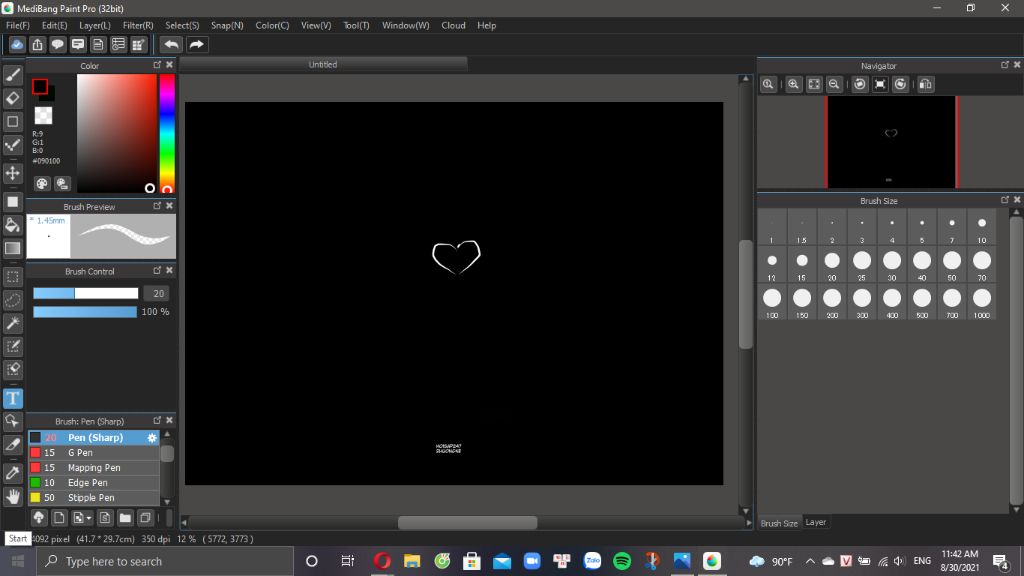
Task: Select the Lasso tool
Action: (12, 300)
